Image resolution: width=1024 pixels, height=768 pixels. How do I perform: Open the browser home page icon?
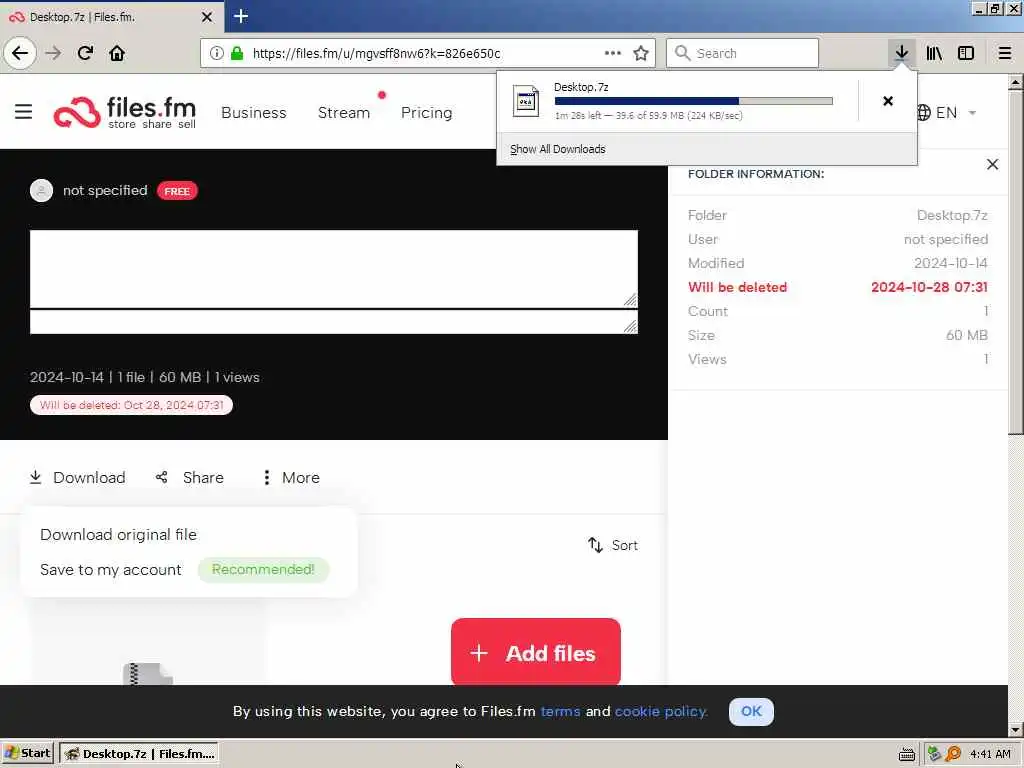[117, 53]
